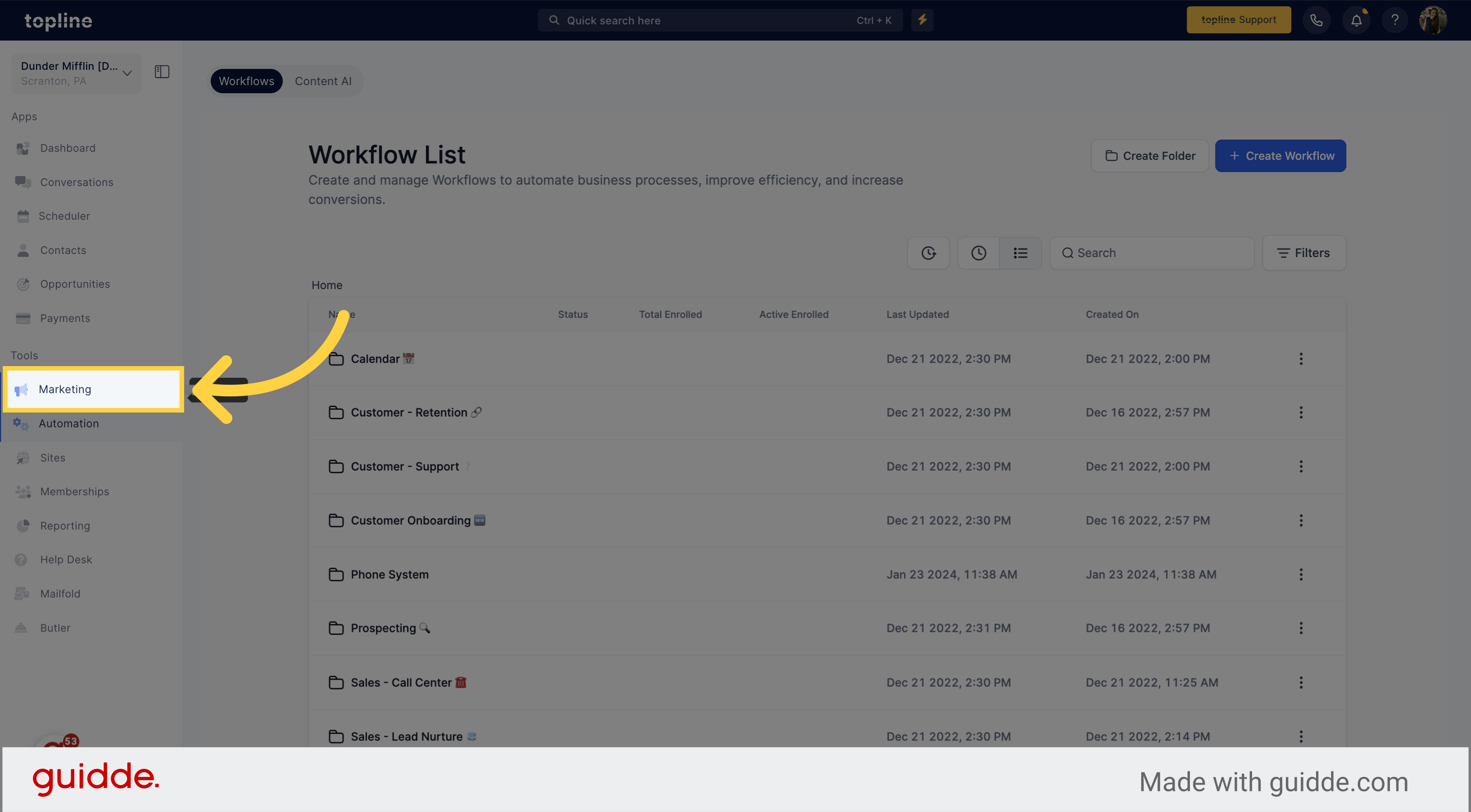The height and width of the screenshot is (812, 1471).
Task: Click the Reporting icon
Action: [x=23, y=525]
